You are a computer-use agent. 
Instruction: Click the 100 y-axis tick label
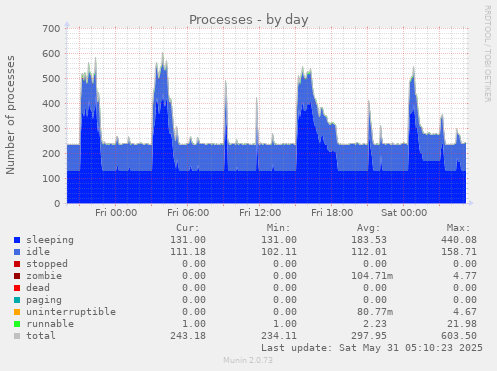click(x=51, y=179)
